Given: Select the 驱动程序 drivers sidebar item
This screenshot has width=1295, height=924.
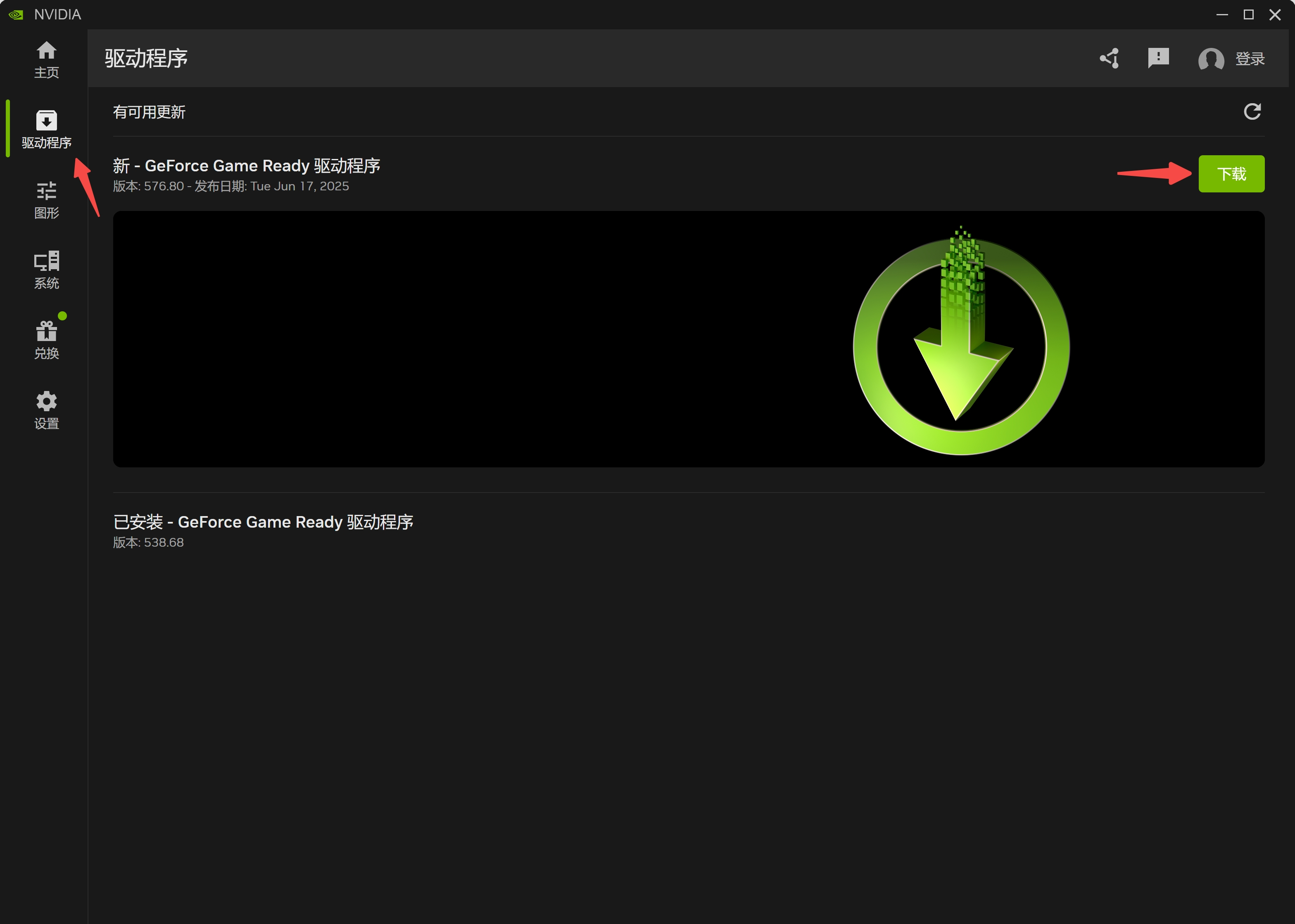Looking at the screenshot, I should pyautogui.click(x=47, y=130).
